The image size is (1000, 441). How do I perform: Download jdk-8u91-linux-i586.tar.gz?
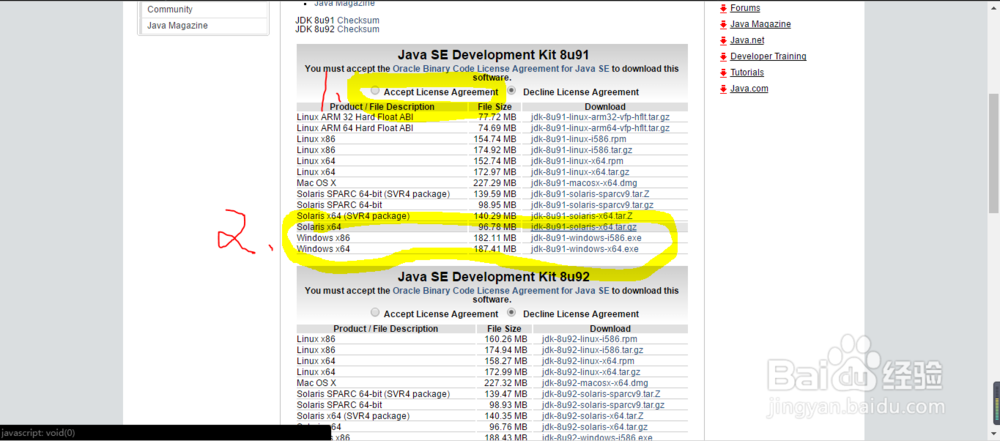(581, 150)
